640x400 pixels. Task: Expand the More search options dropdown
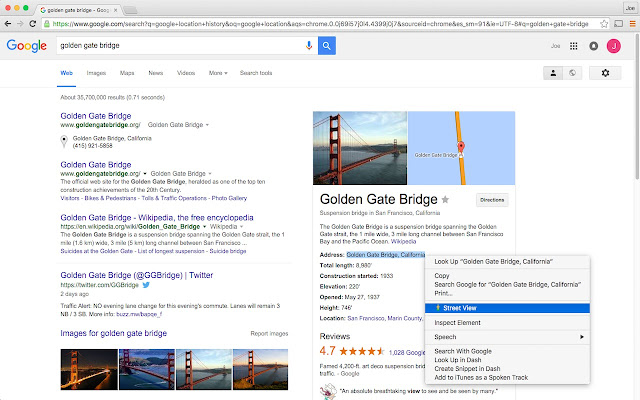pos(218,73)
